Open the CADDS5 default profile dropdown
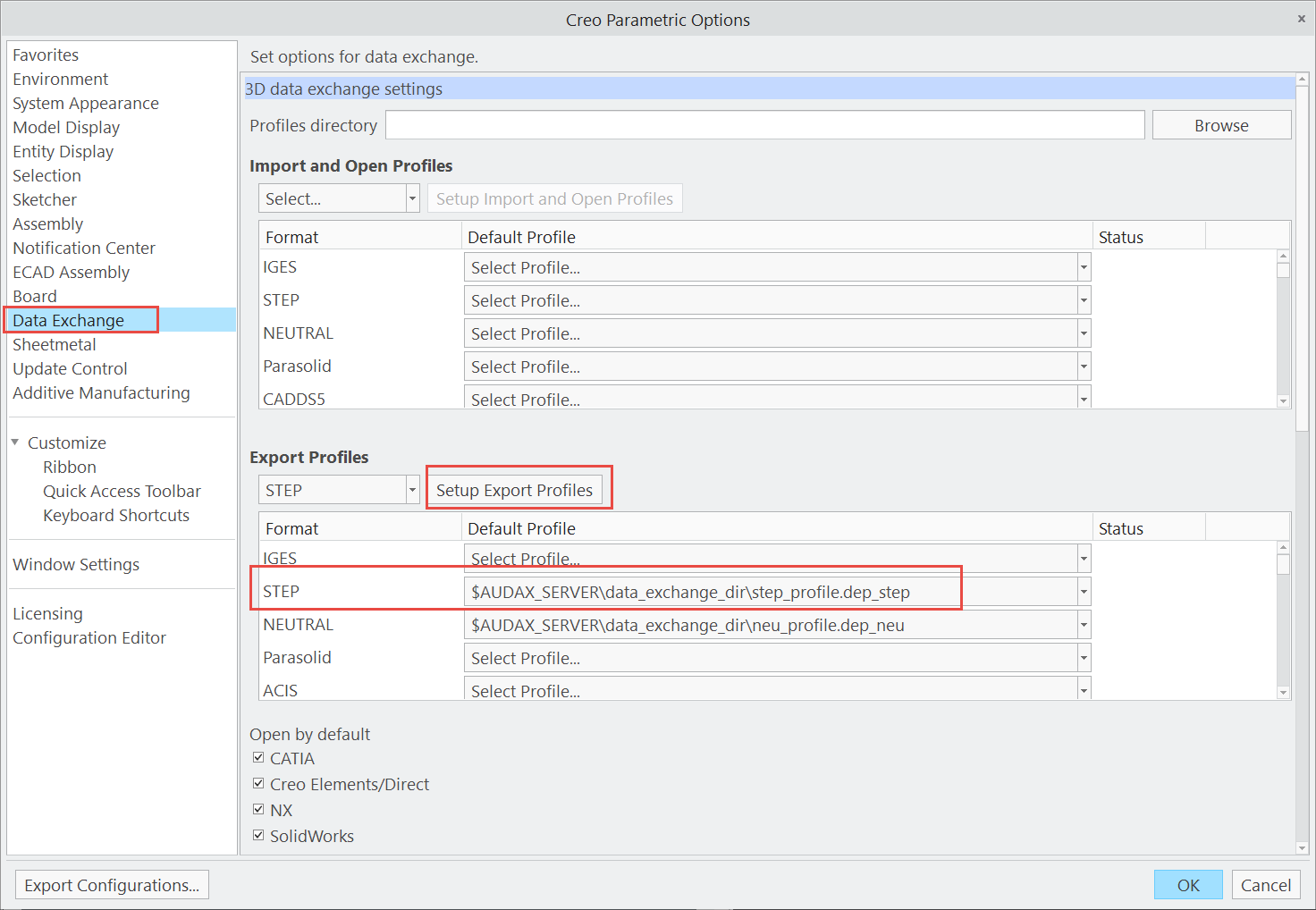The height and width of the screenshot is (910, 1316). click(x=1082, y=397)
